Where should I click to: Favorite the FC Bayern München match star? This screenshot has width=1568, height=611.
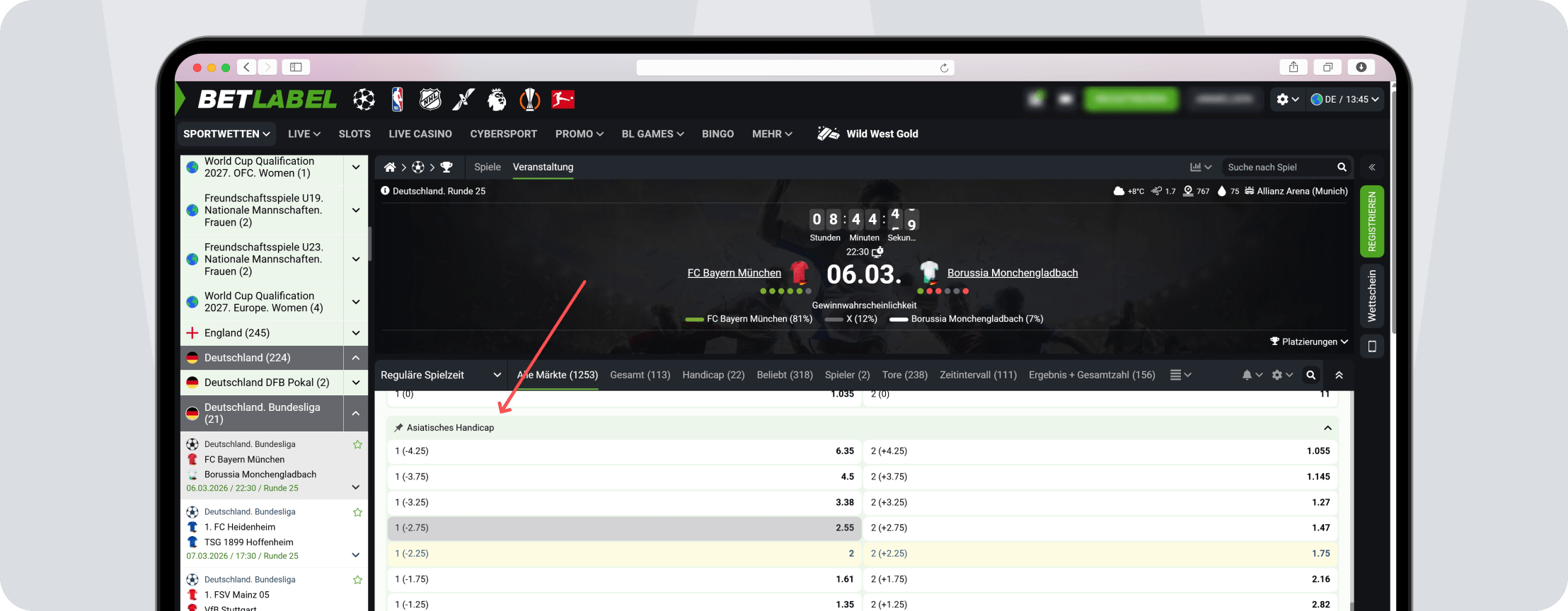pos(357,445)
